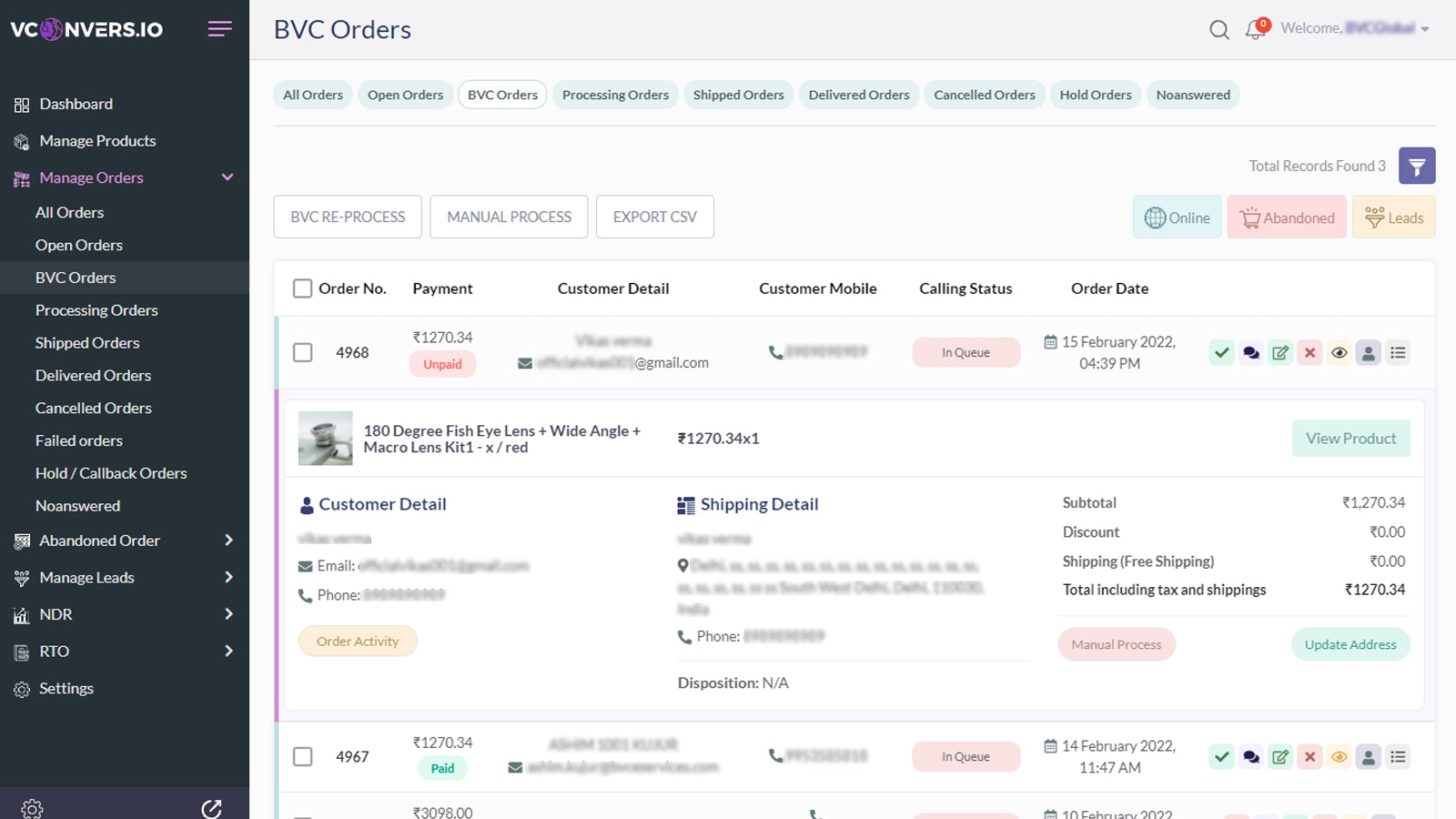The image size is (1456, 819).
Task: View order details list icon for order 4967
Action: point(1398,756)
